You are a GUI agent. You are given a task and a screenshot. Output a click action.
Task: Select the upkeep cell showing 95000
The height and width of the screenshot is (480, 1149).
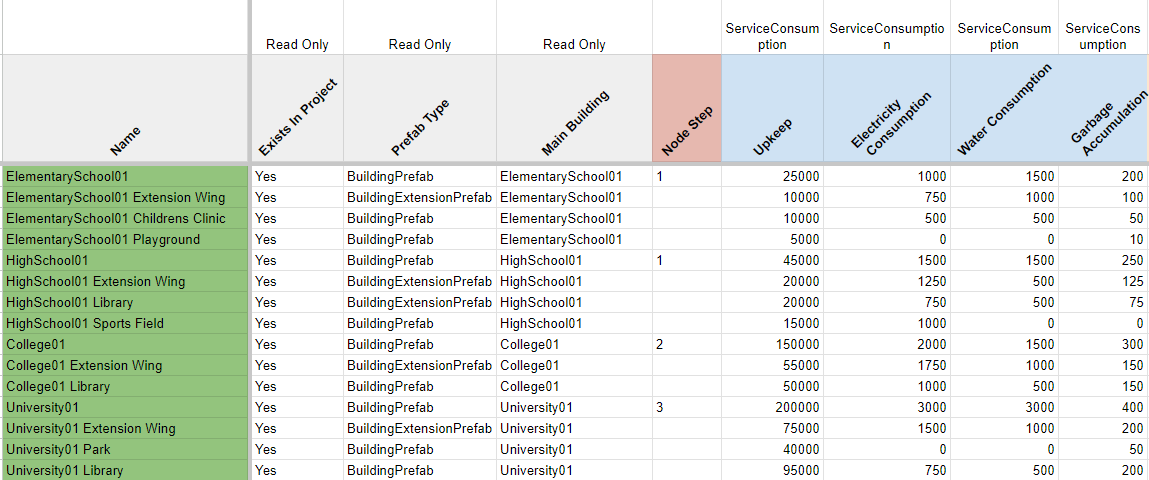[772, 470]
